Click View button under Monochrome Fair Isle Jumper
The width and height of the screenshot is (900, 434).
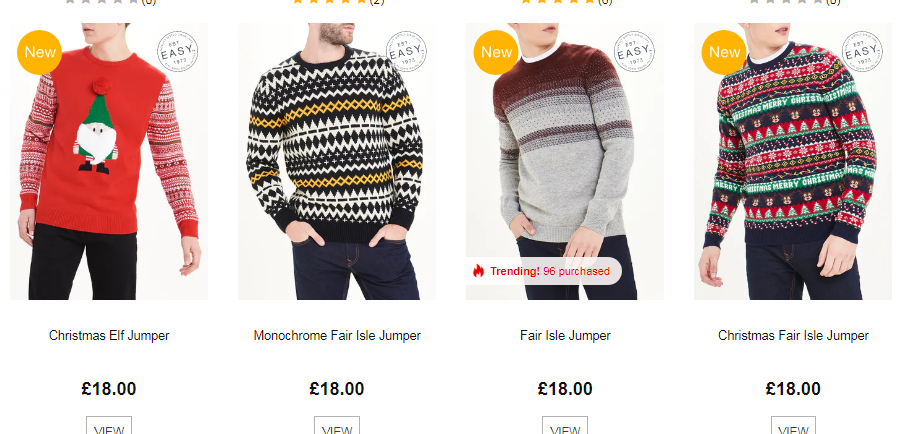[x=337, y=425]
